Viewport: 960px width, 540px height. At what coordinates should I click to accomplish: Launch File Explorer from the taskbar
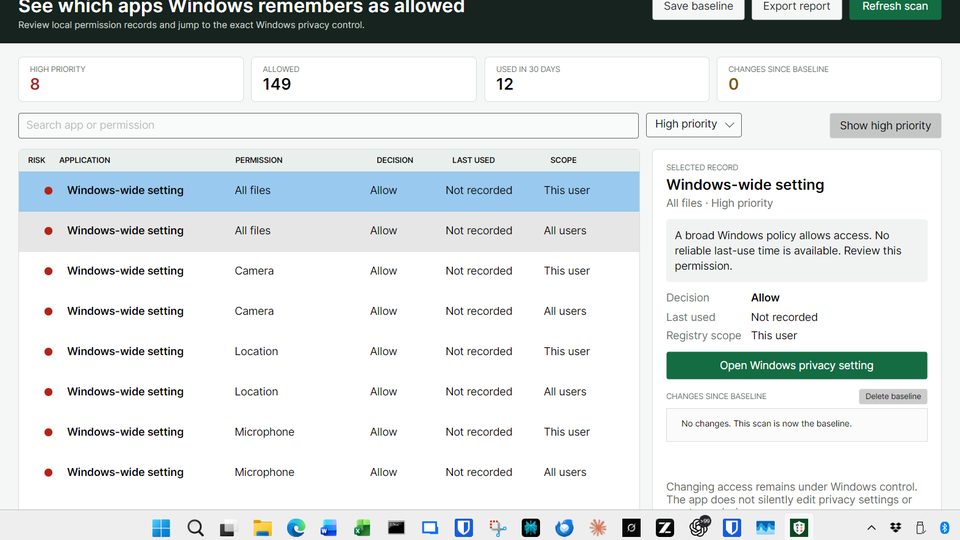coord(262,527)
